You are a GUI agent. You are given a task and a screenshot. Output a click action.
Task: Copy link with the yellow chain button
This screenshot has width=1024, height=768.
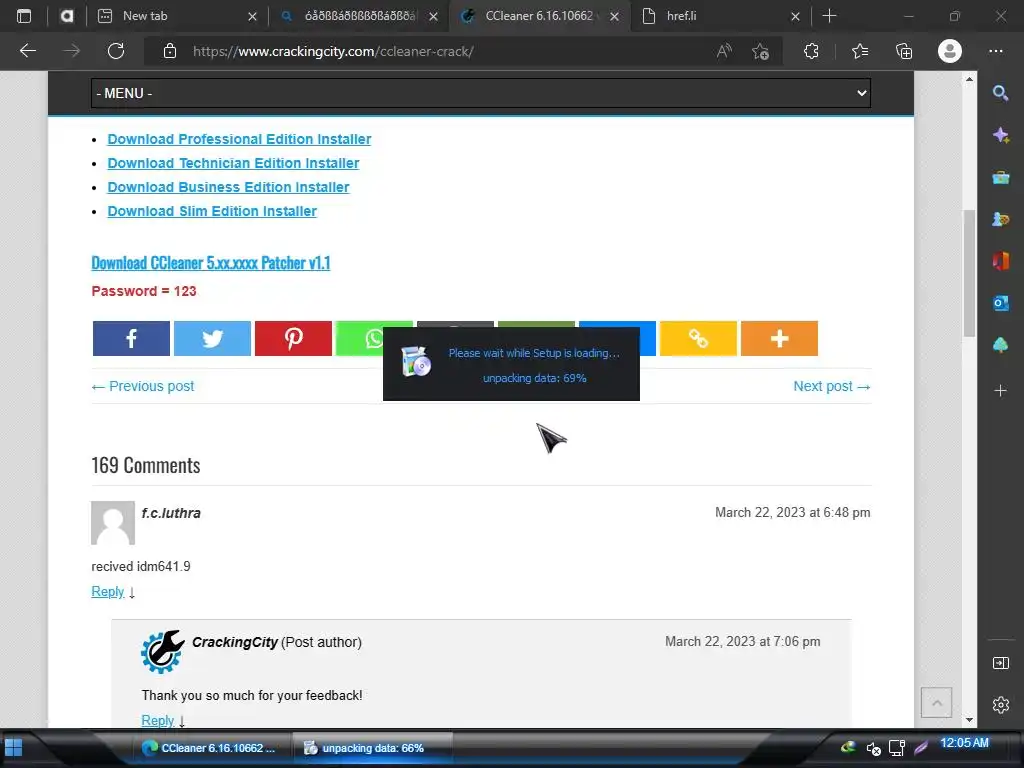(x=698, y=338)
